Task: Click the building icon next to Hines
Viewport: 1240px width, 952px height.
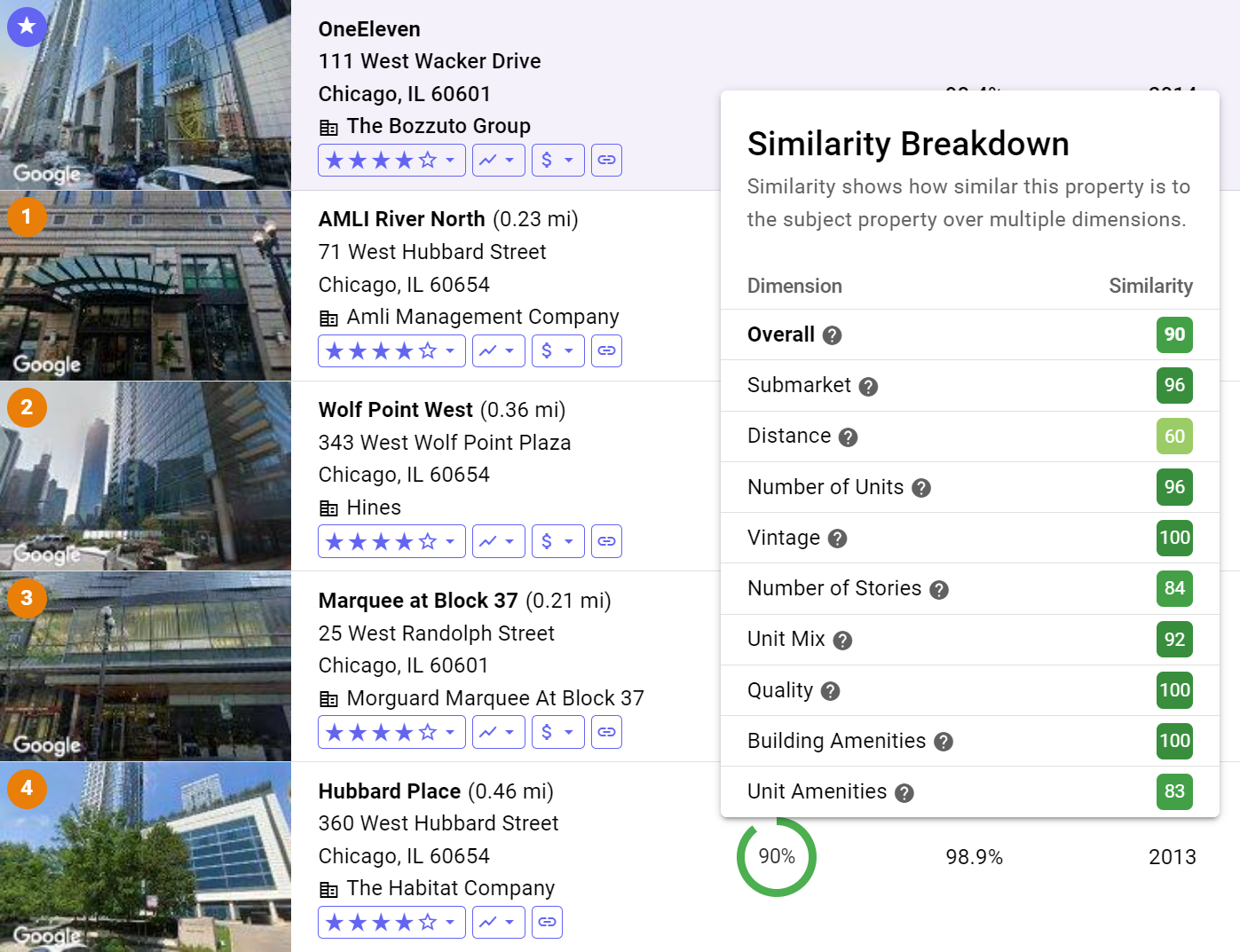Action: 329,507
